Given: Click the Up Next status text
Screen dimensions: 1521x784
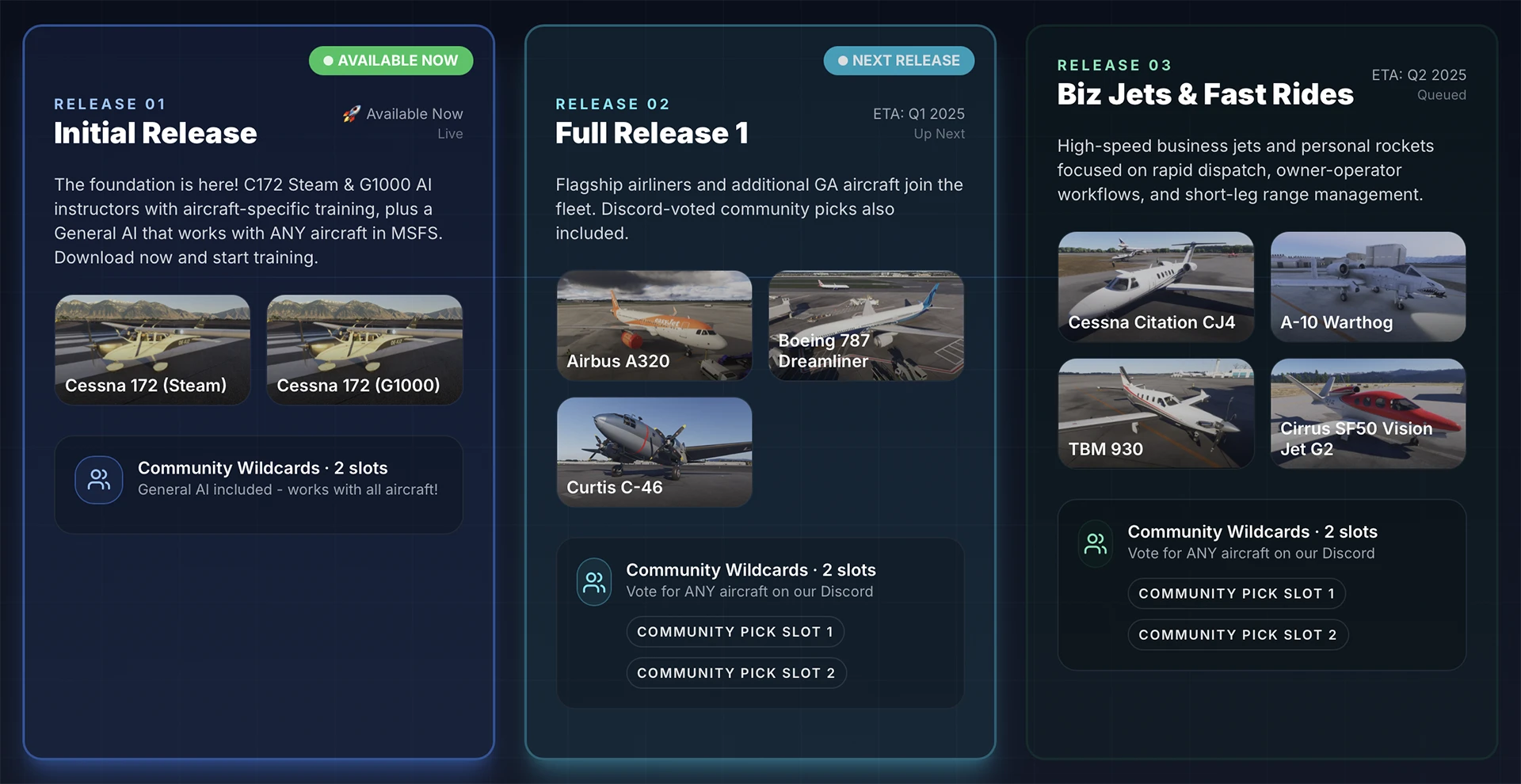Looking at the screenshot, I should pyautogui.click(x=939, y=134).
